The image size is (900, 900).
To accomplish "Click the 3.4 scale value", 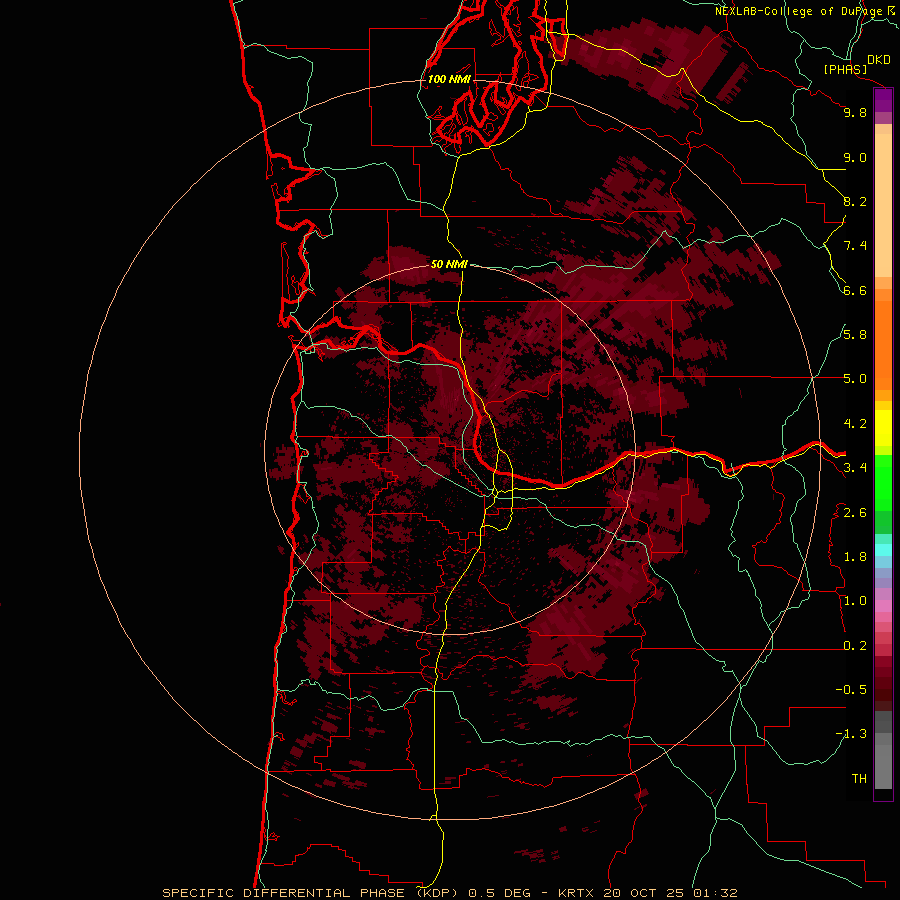I will (855, 468).
